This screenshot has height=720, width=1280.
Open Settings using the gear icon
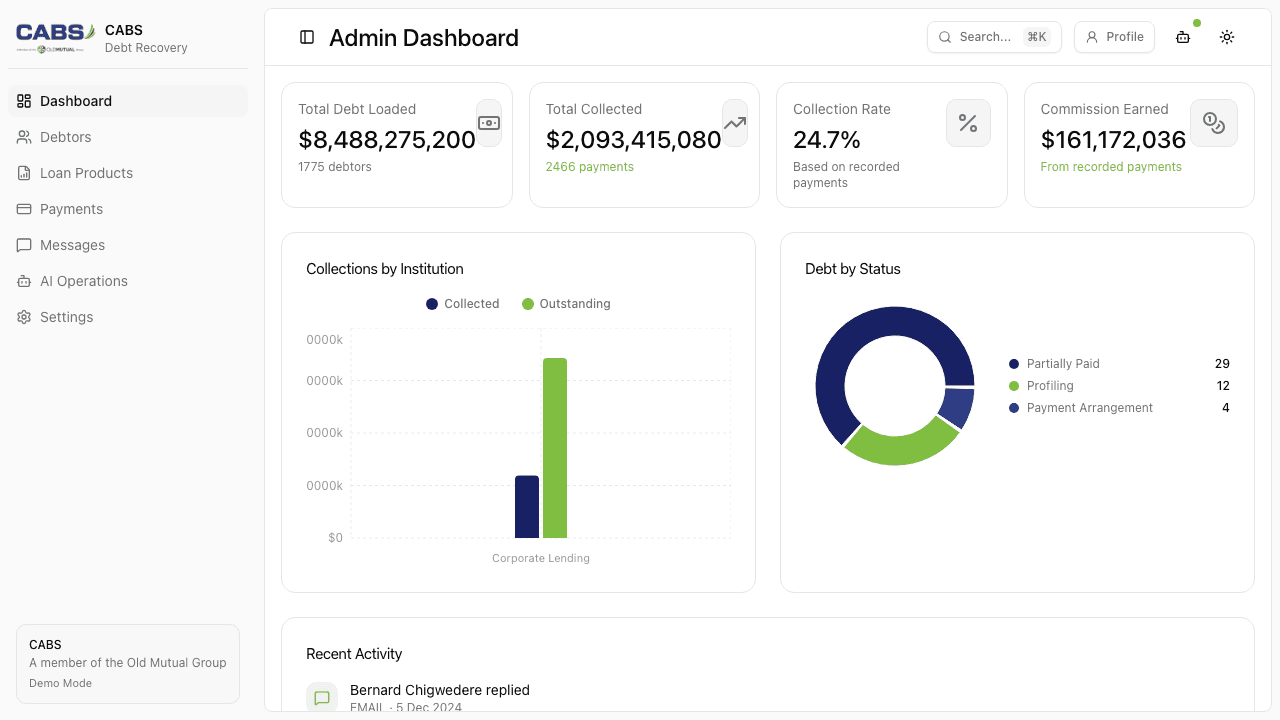pyautogui.click(x=22, y=317)
